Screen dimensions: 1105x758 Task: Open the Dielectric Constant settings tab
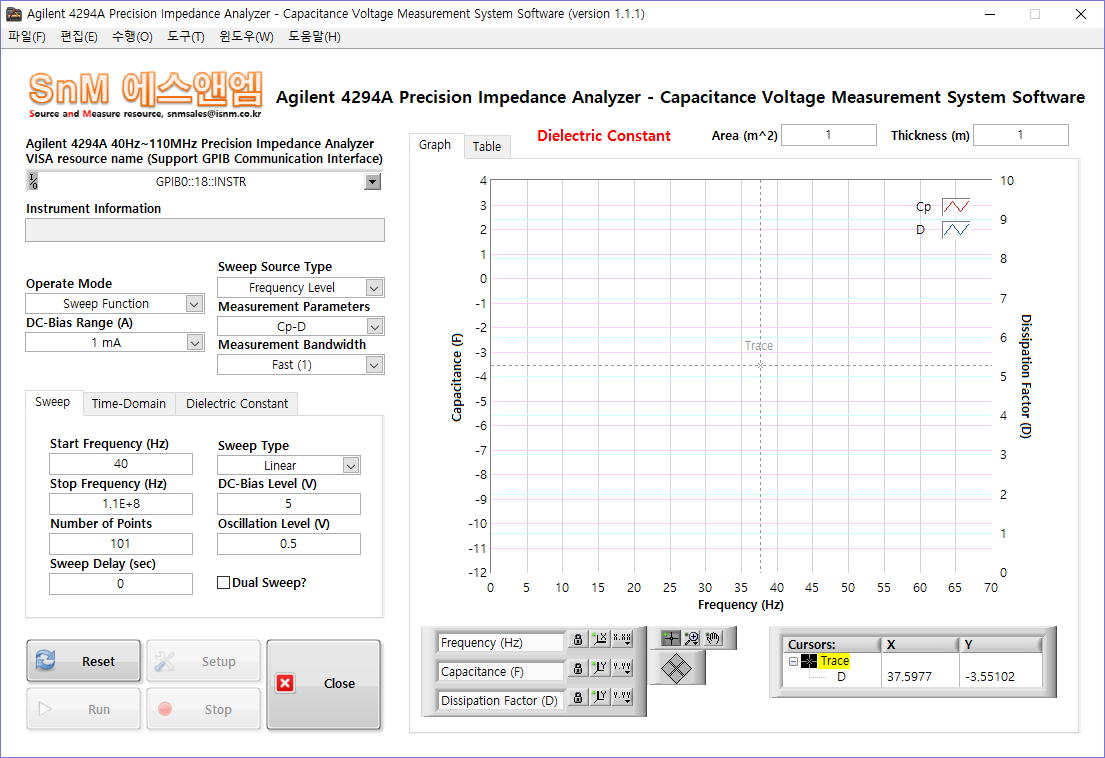(x=237, y=404)
